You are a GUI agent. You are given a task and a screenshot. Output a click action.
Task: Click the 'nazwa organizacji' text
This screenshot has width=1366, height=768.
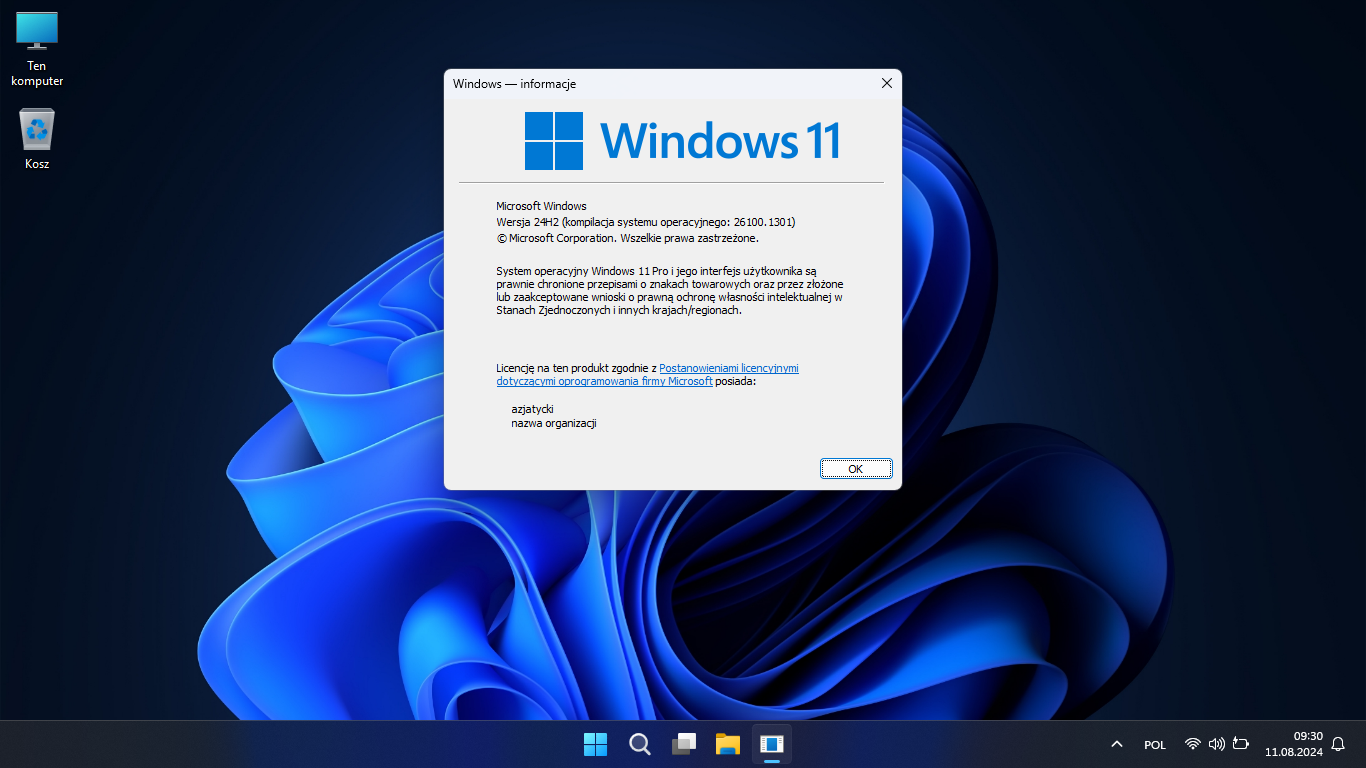pyautogui.click(x=554, y=423)
